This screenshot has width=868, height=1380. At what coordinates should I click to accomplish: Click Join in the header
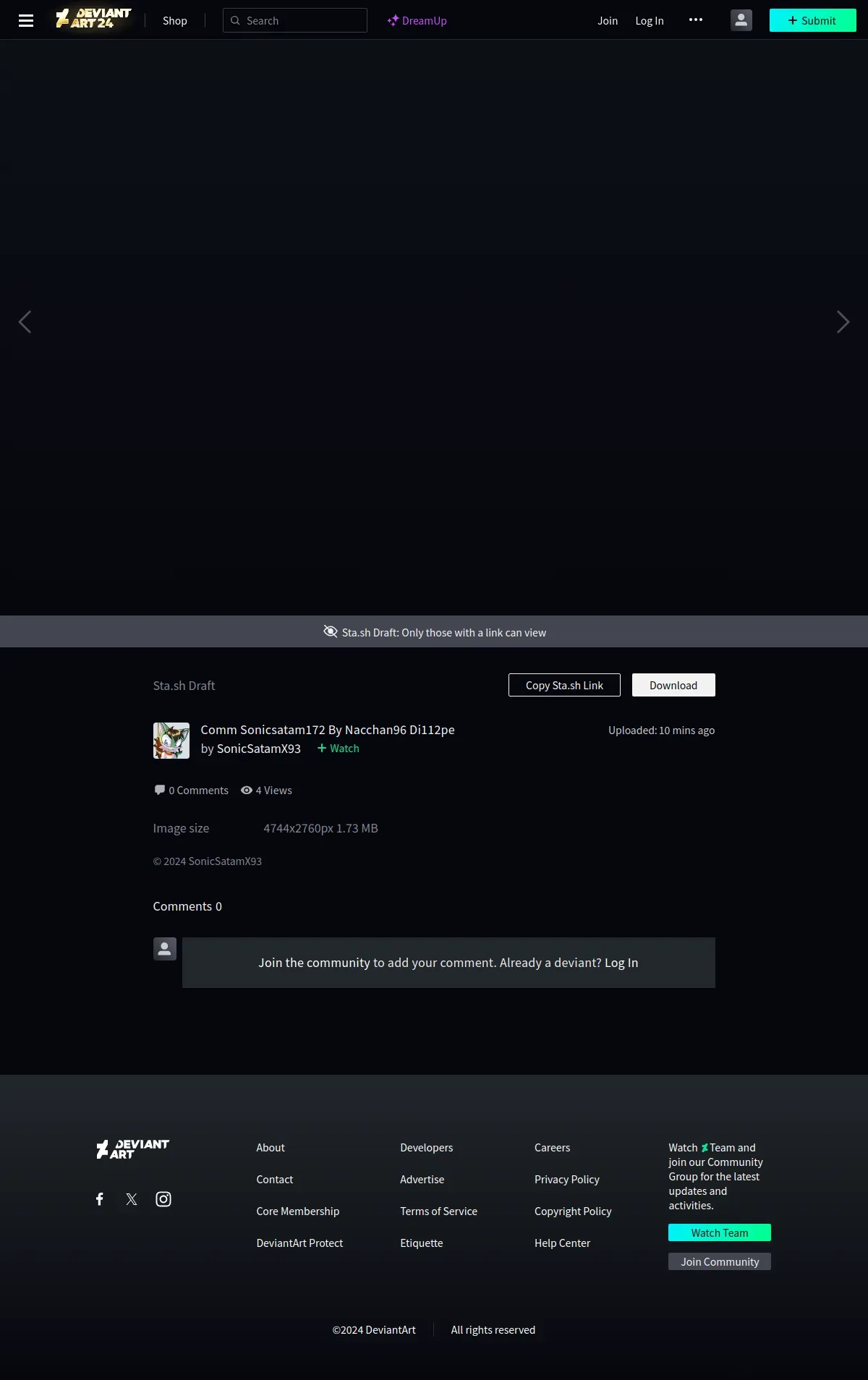(608, 20)
